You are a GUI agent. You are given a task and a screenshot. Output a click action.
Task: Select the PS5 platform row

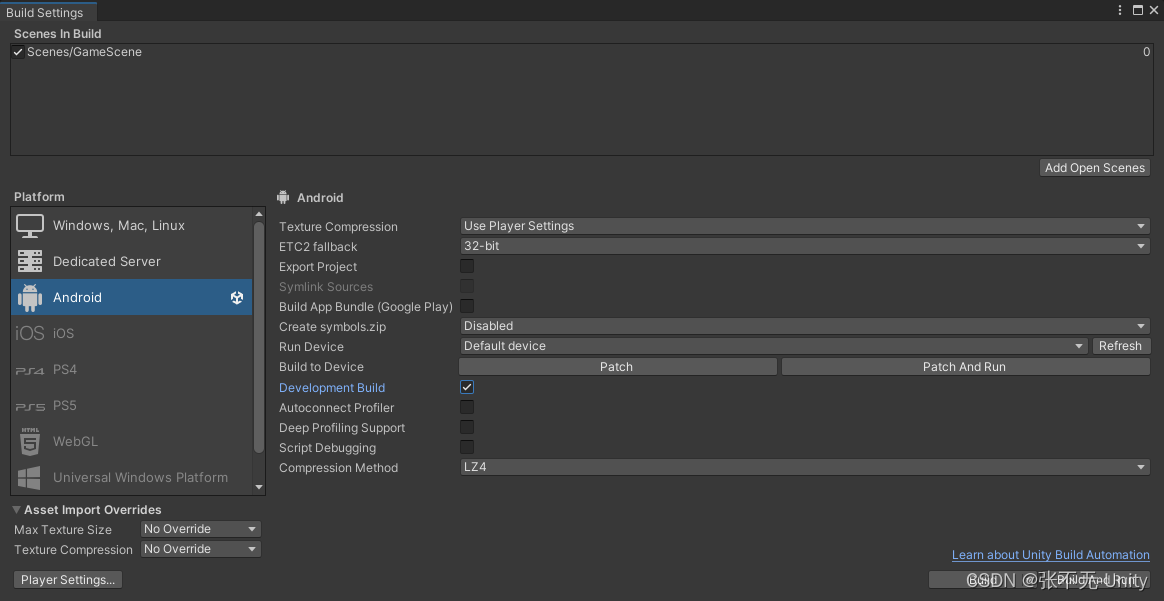point(131,406)
